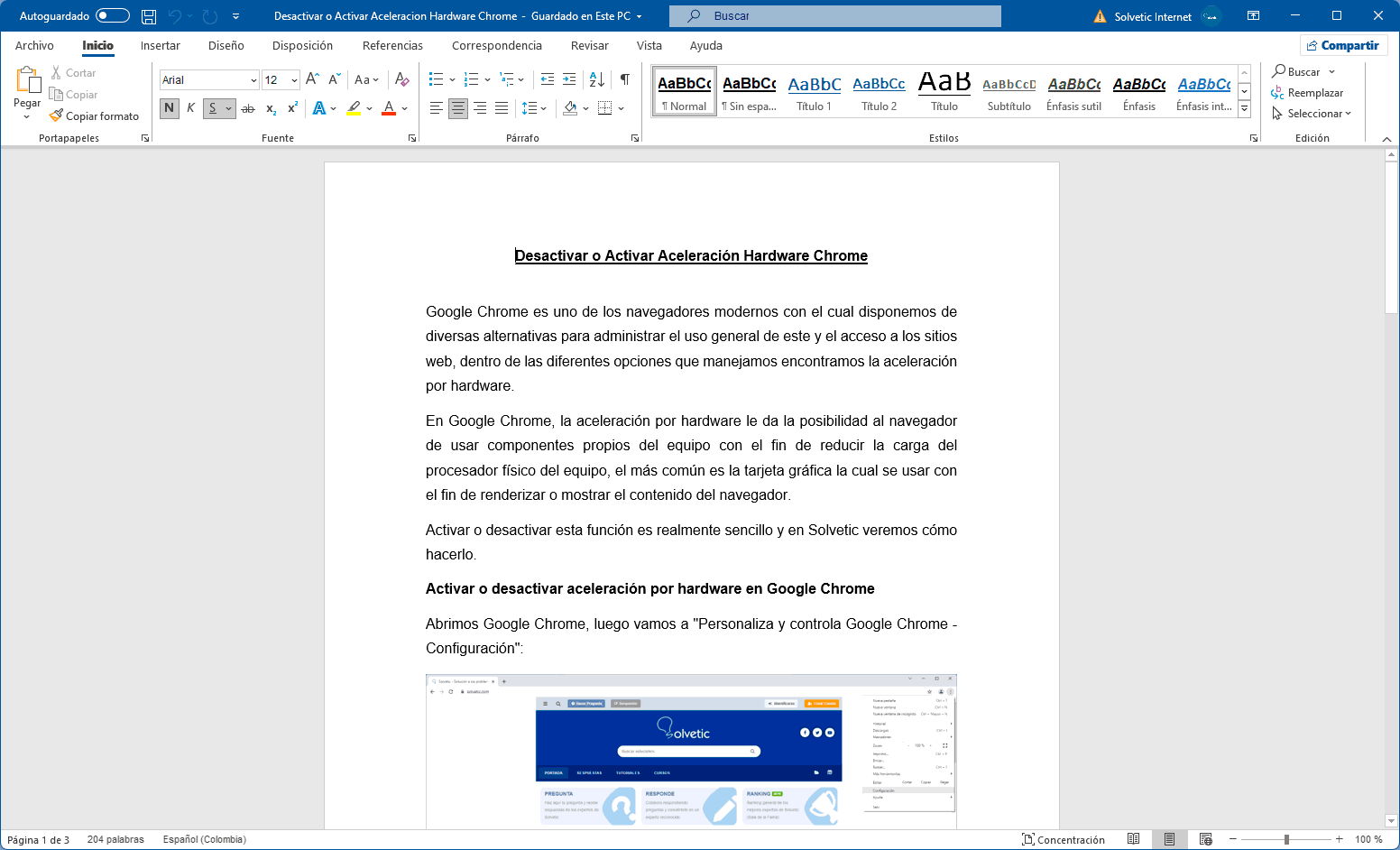This screenshot has width=1400, height=850.
Task: Apply the yellow text highlight color
Action: (x=354, y=108)
